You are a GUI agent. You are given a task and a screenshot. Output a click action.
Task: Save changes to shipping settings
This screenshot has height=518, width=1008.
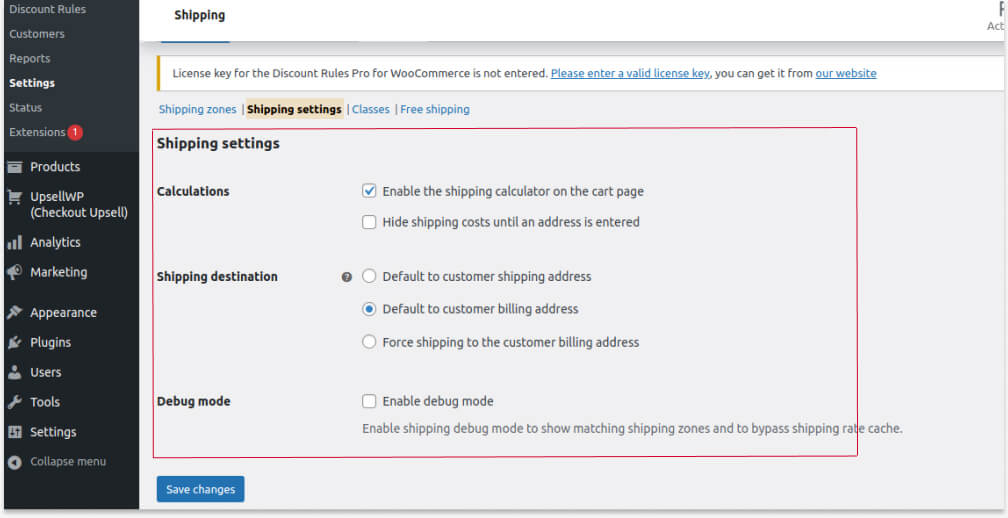[x=201, y=490]
